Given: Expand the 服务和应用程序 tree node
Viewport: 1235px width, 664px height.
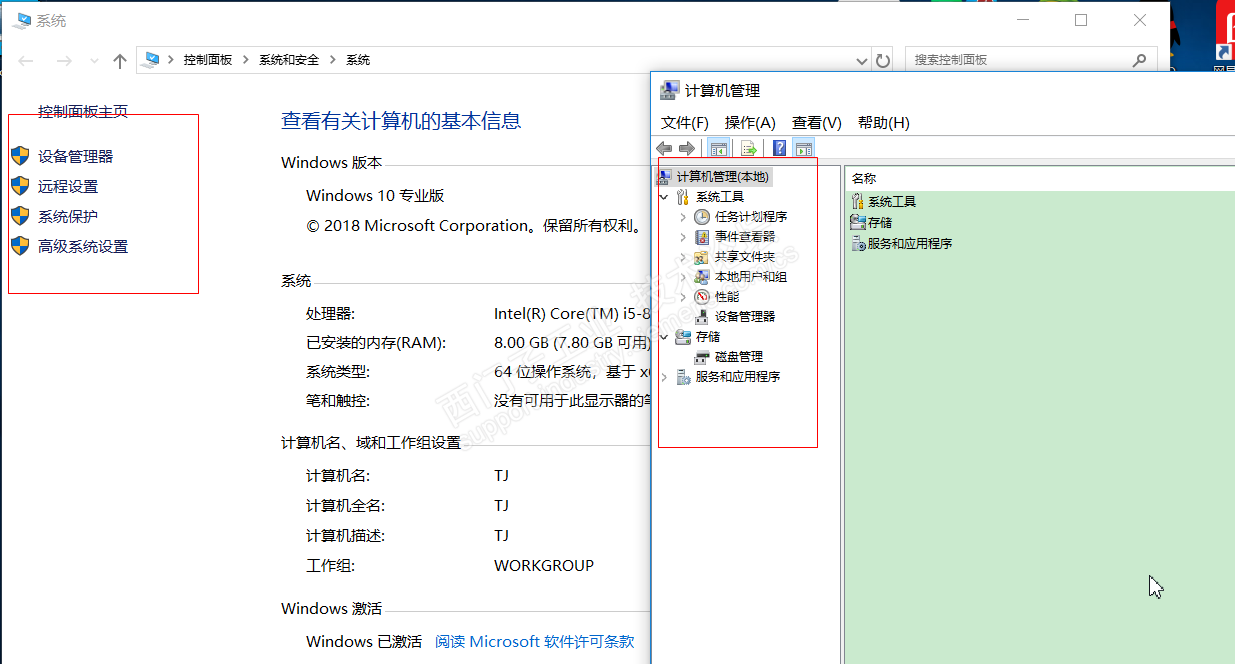Looking at the screenshot, I should [665, 377].
